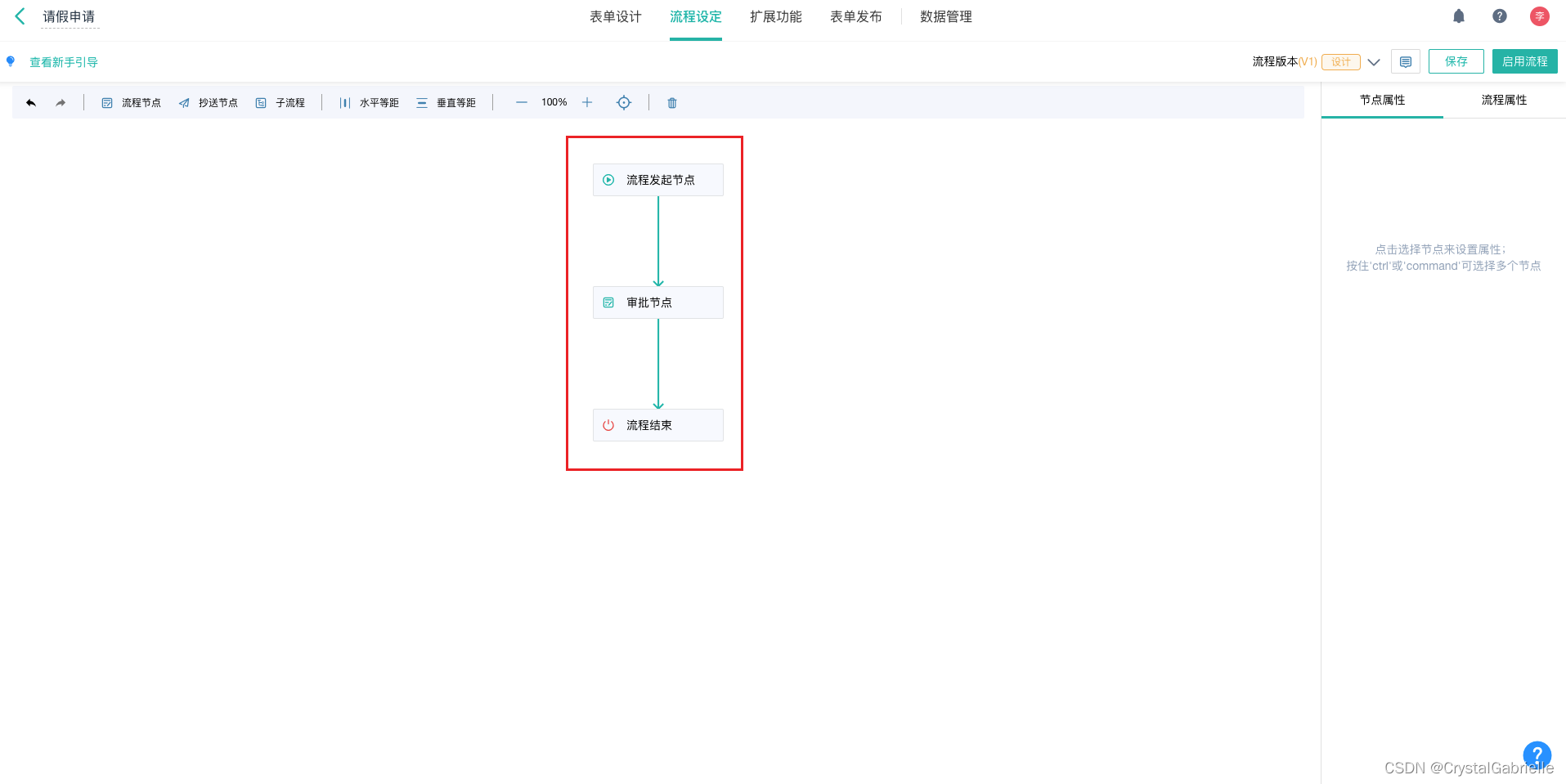
Task: Zoom out with the minus icon
Action: 522,102
